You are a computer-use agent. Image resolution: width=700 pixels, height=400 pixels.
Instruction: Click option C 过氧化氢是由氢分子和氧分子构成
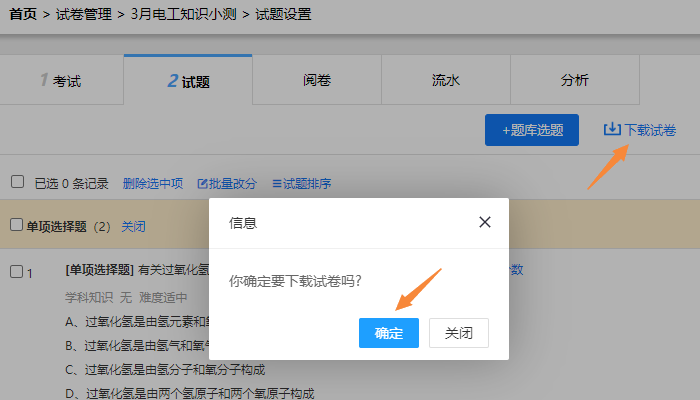pos(165,370)
